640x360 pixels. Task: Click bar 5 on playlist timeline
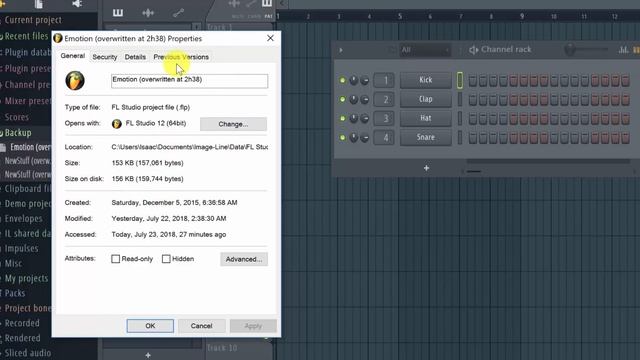pyautogui.click(x=400, y=16)
